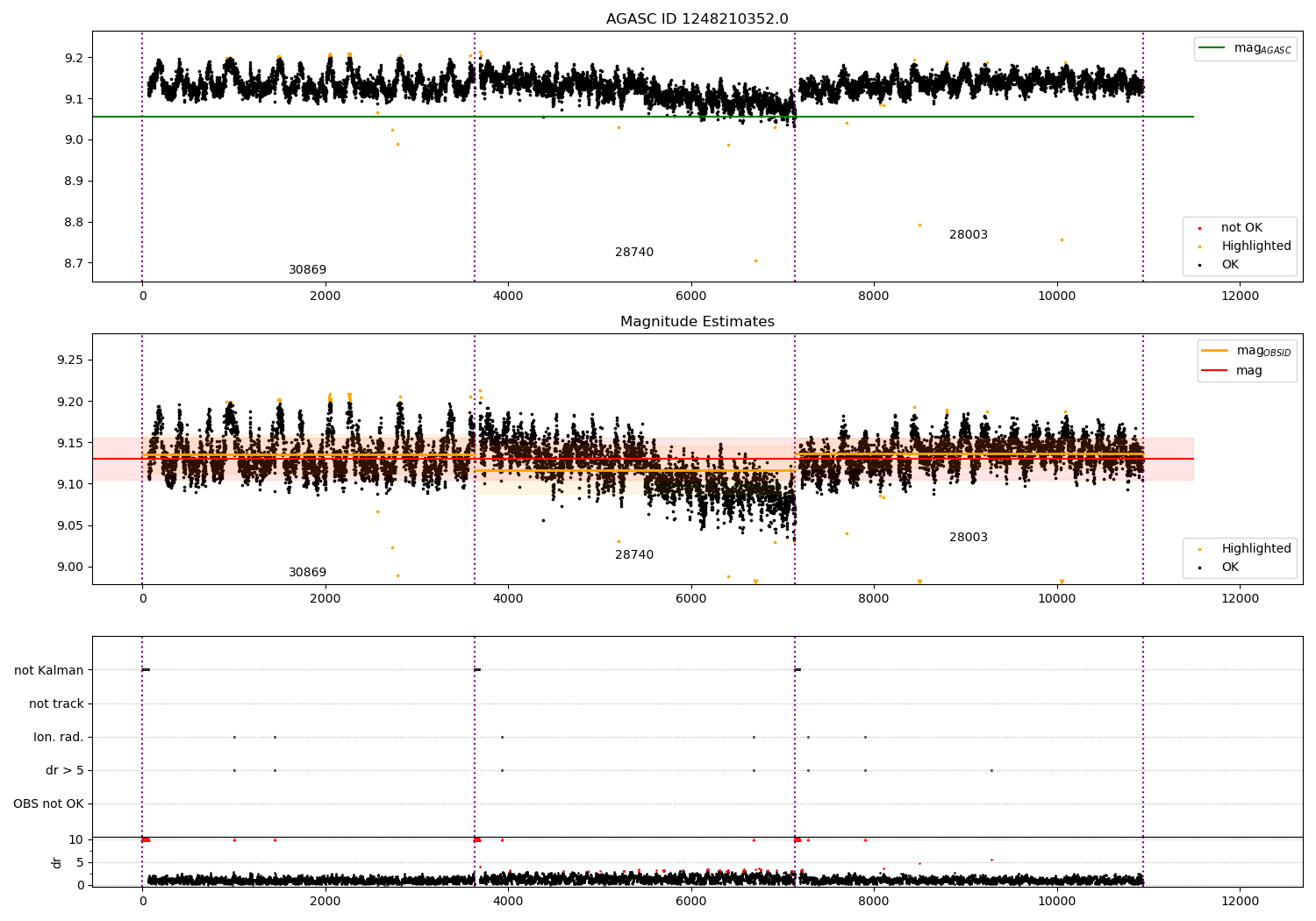Select the mag OBSID legend entry
The height and width of the screenshot is (921, 1316).
pos(1246,351)
